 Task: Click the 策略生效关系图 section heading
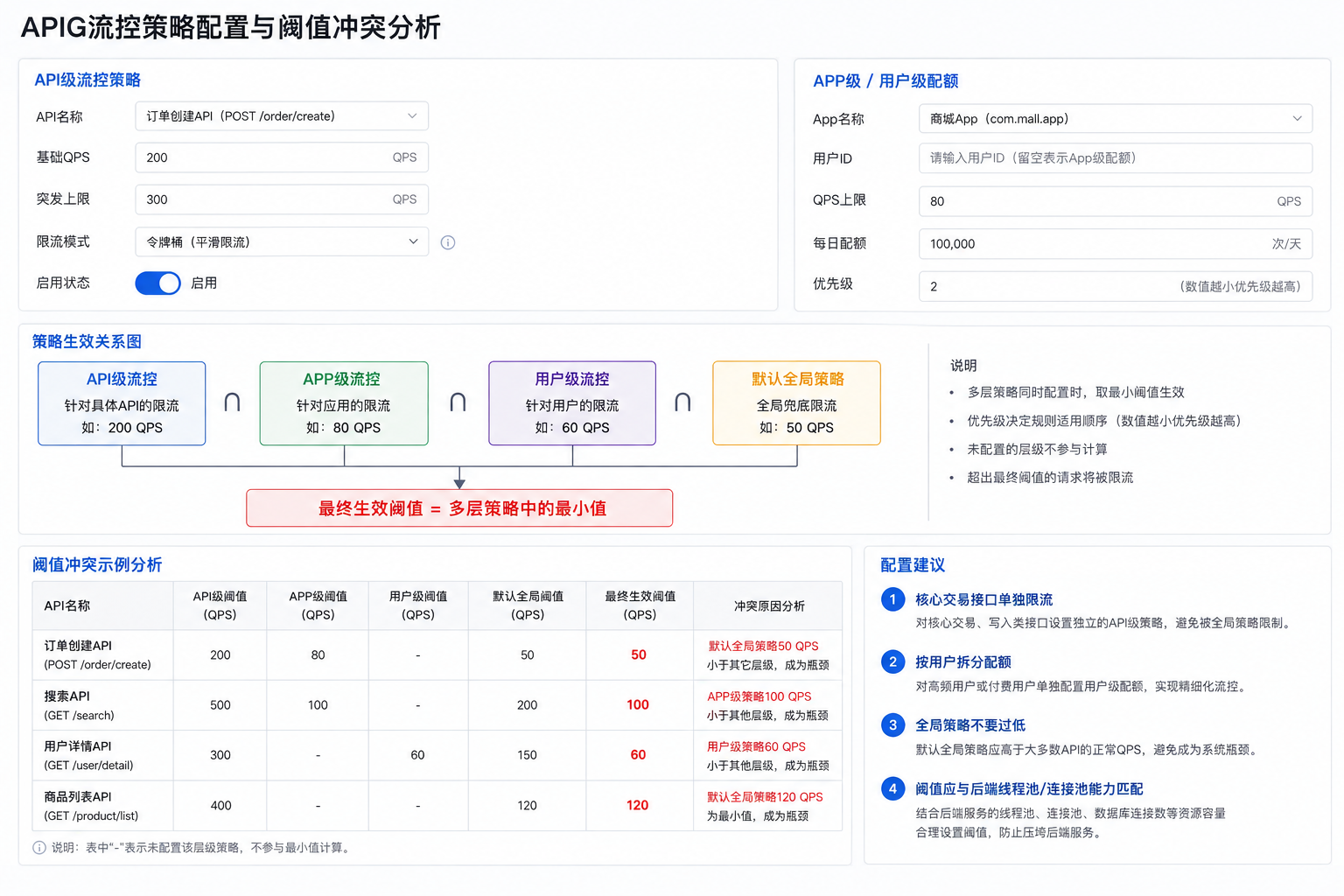point(87,341)
